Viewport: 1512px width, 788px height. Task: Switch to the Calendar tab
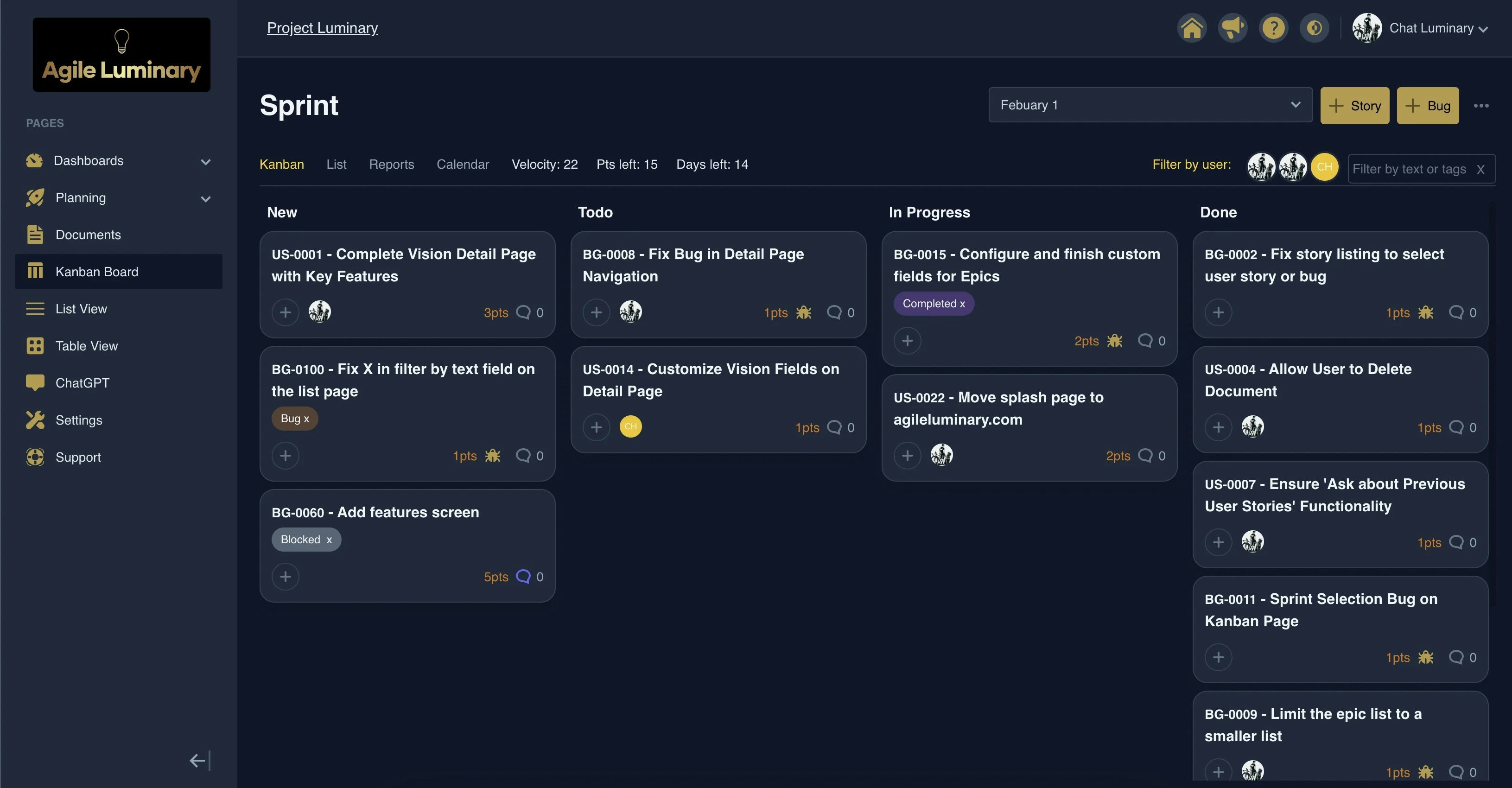[x=463, y=165]
